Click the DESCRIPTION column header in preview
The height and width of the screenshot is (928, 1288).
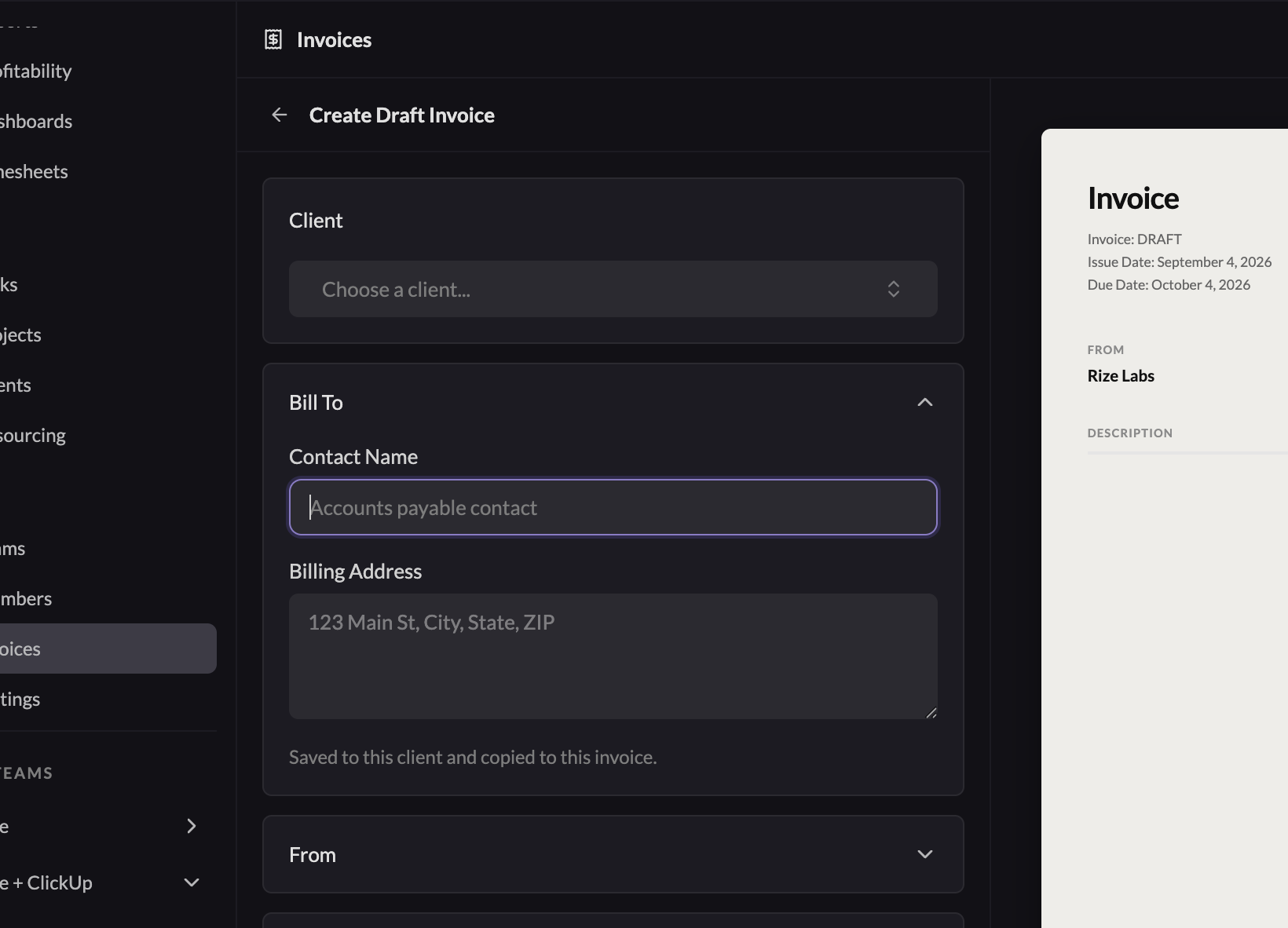[1130, 433]
